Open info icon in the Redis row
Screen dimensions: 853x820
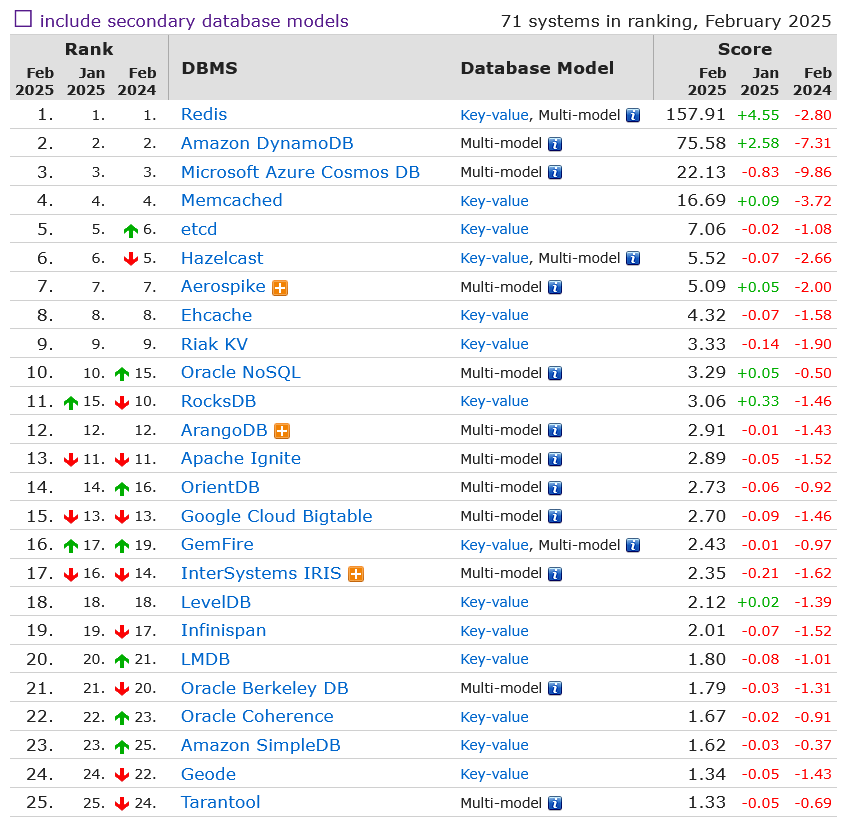[x=633, y=115]
